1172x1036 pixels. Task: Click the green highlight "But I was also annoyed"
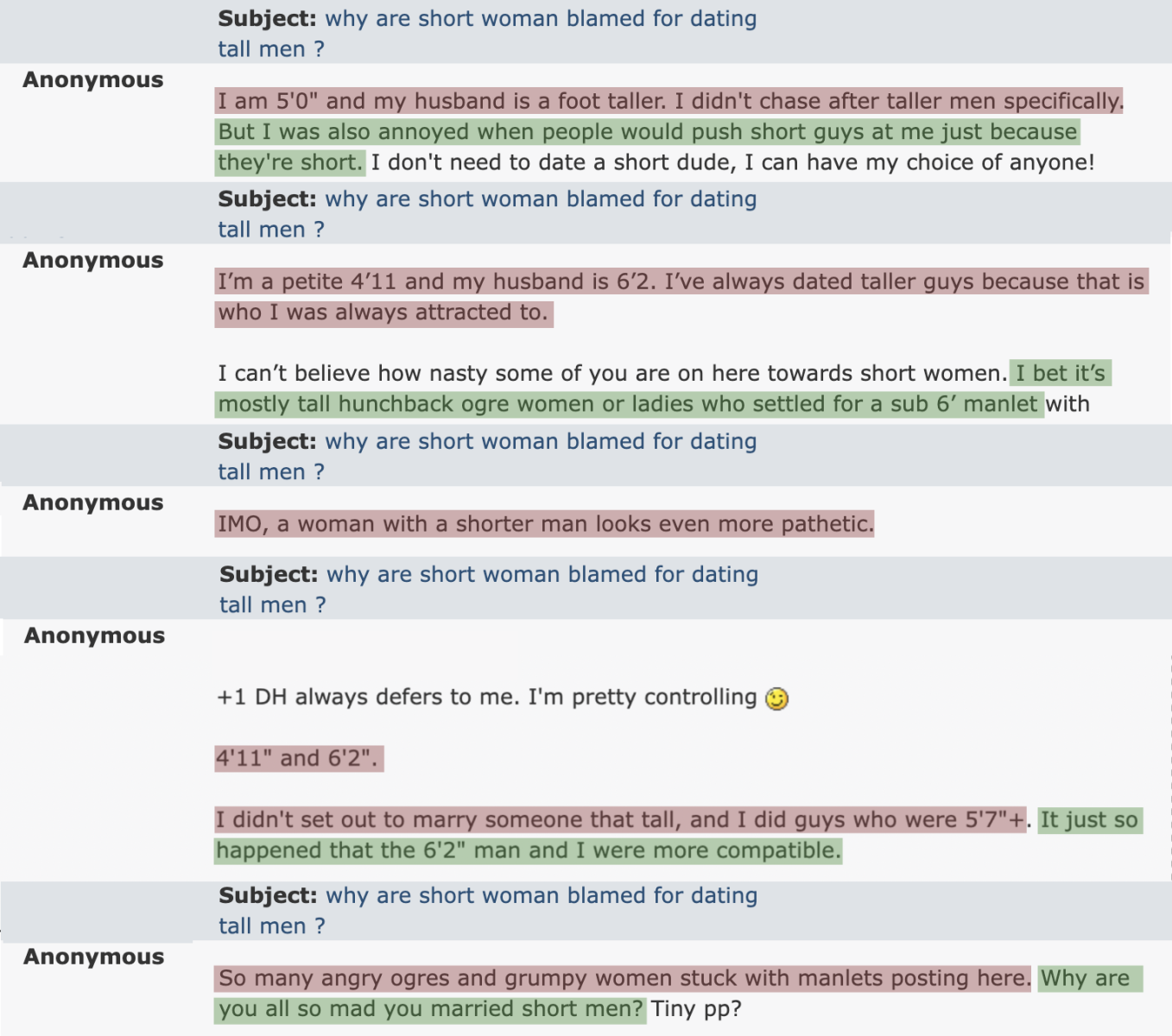coord(648,132)
